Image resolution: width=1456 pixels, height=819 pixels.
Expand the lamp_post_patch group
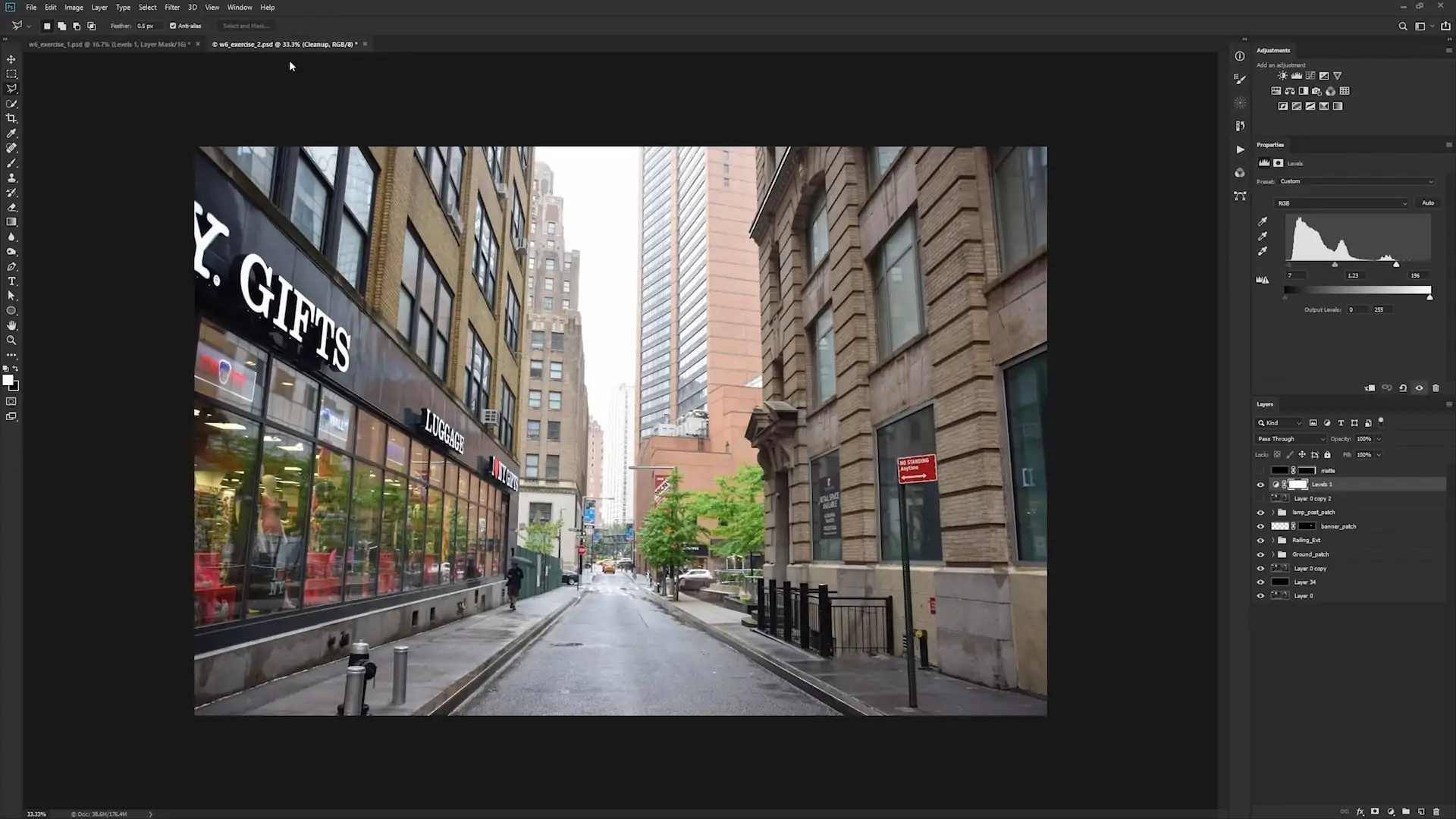1272,513
